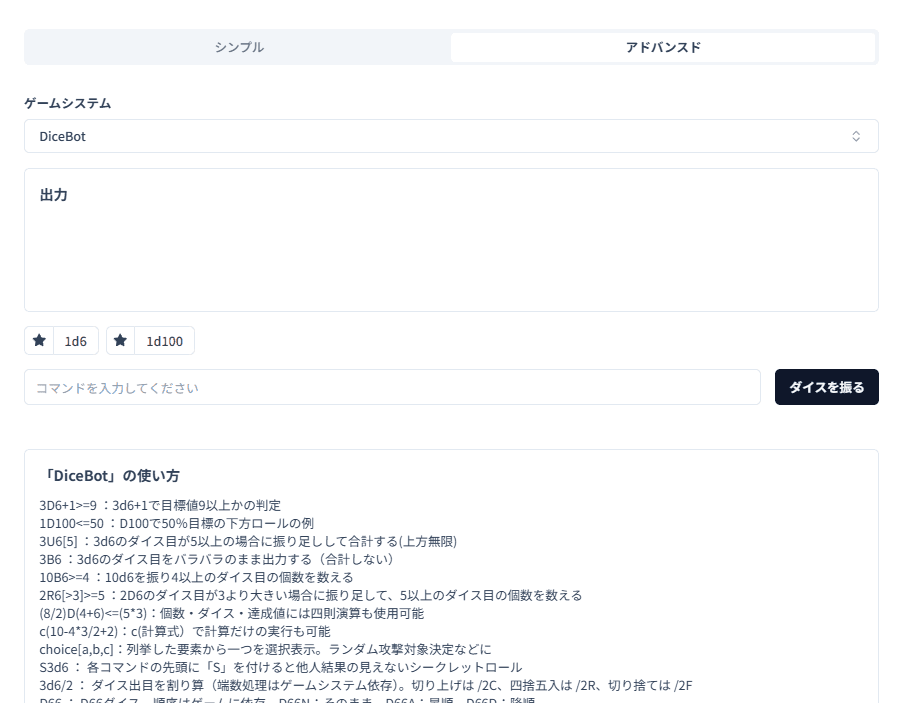Click the 1D100<=50 example line
The image size is (905, 703).
[177, 523]
